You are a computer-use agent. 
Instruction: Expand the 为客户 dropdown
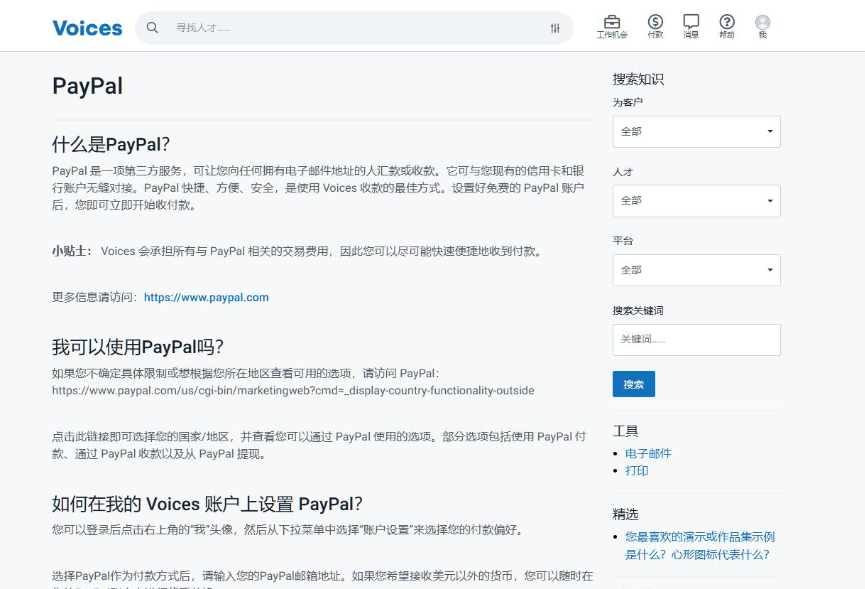tap(696, 132)
